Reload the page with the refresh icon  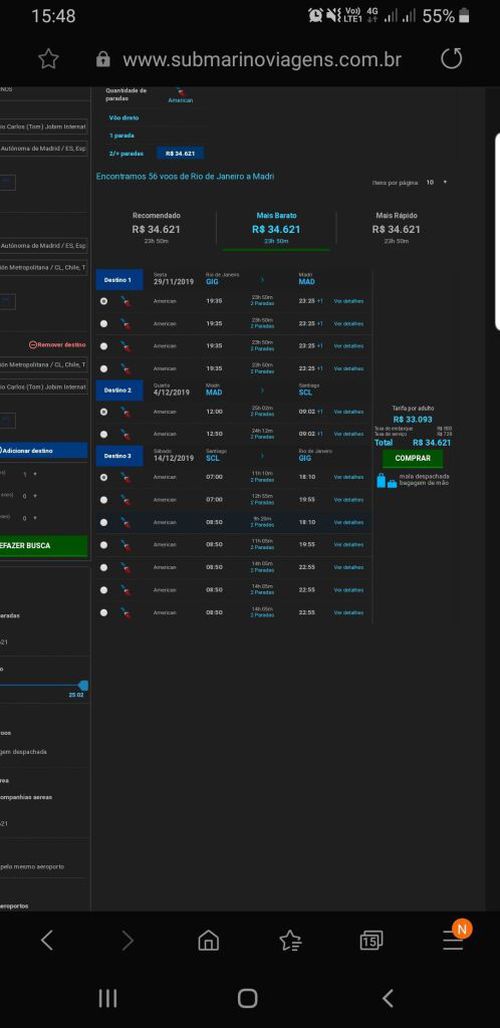[452, 59]
